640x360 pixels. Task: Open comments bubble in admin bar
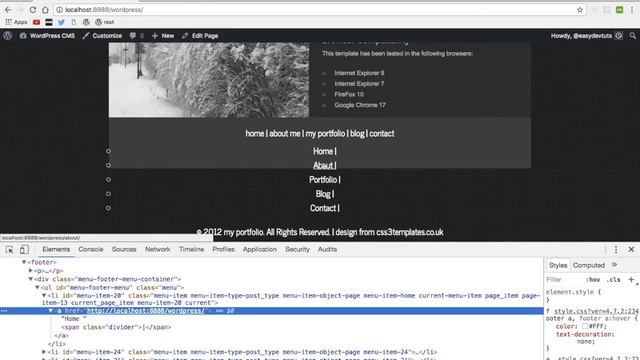pyautogui.click(x=136, y=36)
